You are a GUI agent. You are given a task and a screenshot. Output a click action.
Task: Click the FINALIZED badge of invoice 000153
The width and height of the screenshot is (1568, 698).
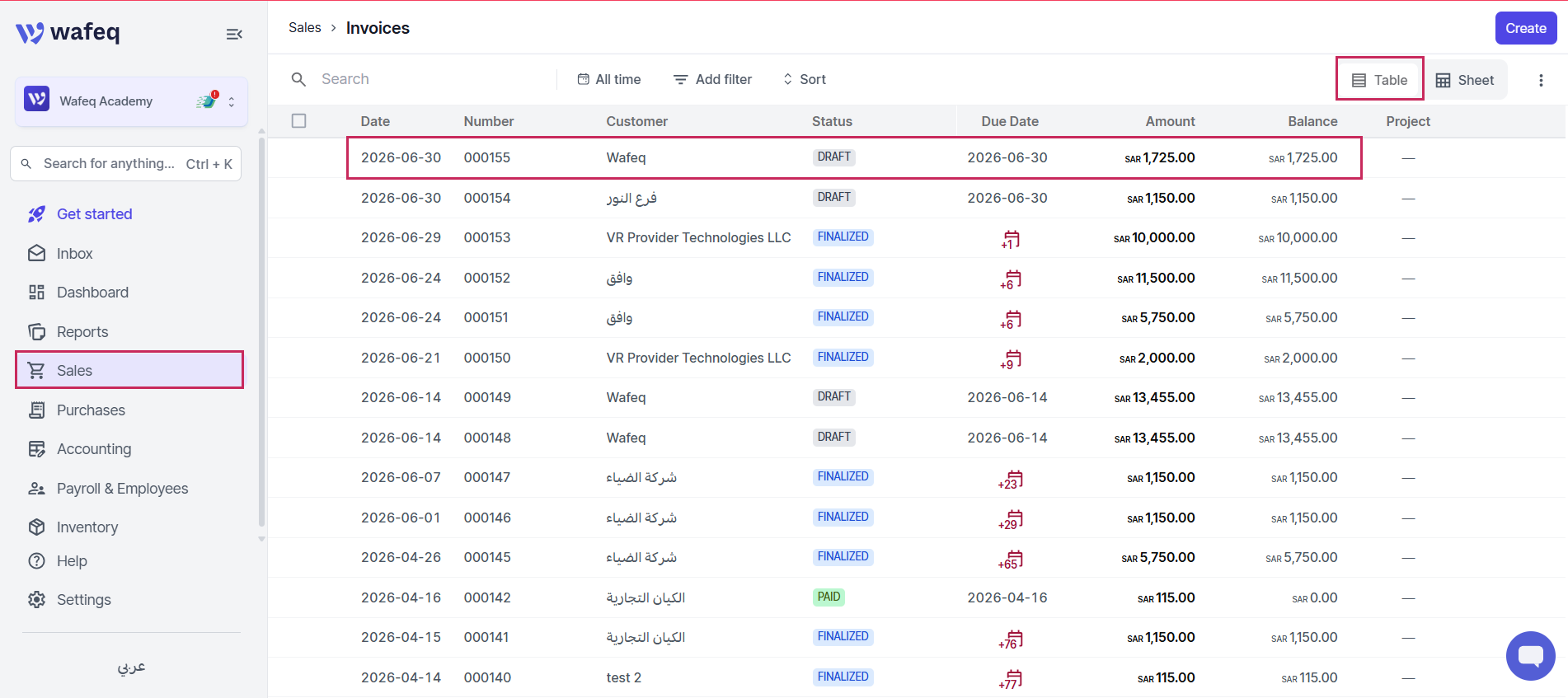pos(843,237)
